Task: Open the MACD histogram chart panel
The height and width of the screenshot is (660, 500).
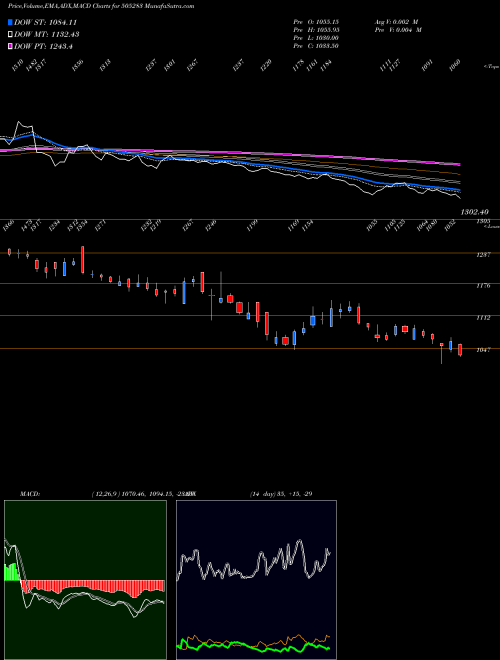Action: point(85,580)
